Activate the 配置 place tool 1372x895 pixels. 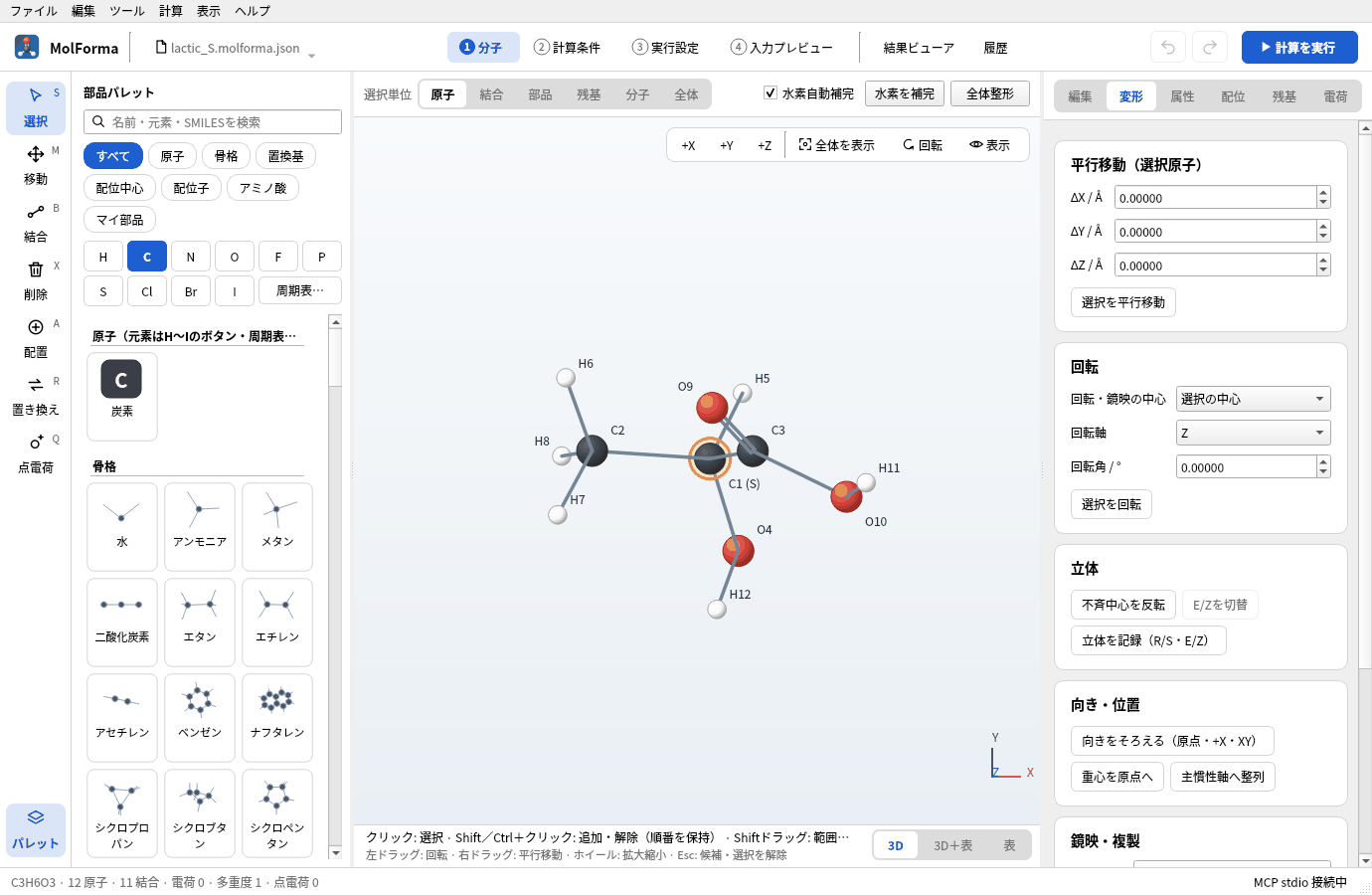tap(36, 338)
